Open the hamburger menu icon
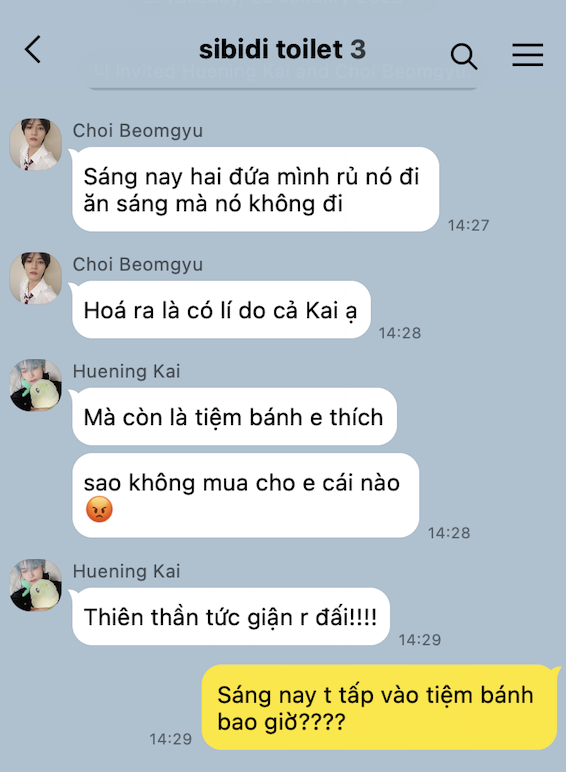 pos(528,54)
